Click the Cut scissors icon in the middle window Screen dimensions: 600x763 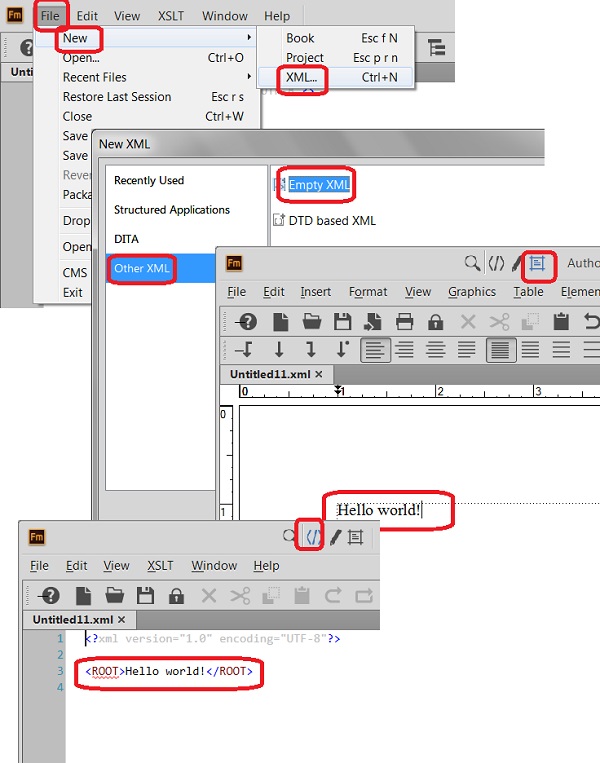pyautogui.click(x=499, y=322)
